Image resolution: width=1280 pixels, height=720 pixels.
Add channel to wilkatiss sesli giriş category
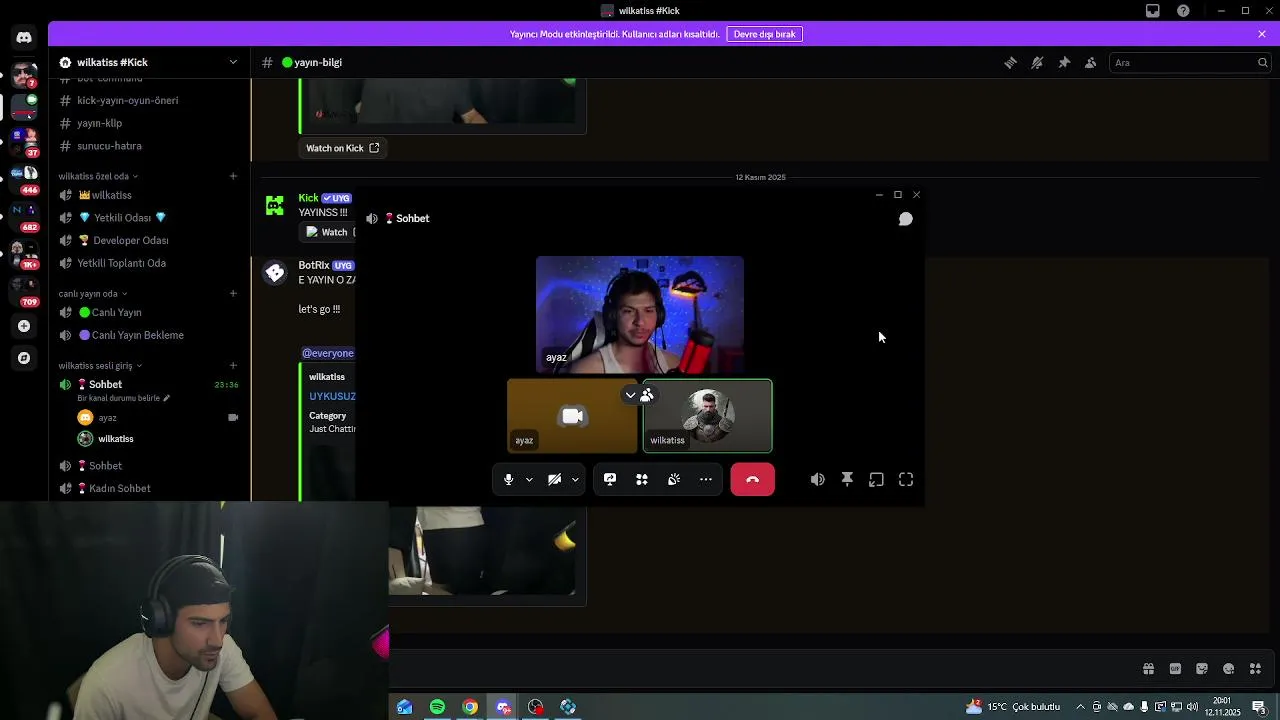click(x=233, y=365)
